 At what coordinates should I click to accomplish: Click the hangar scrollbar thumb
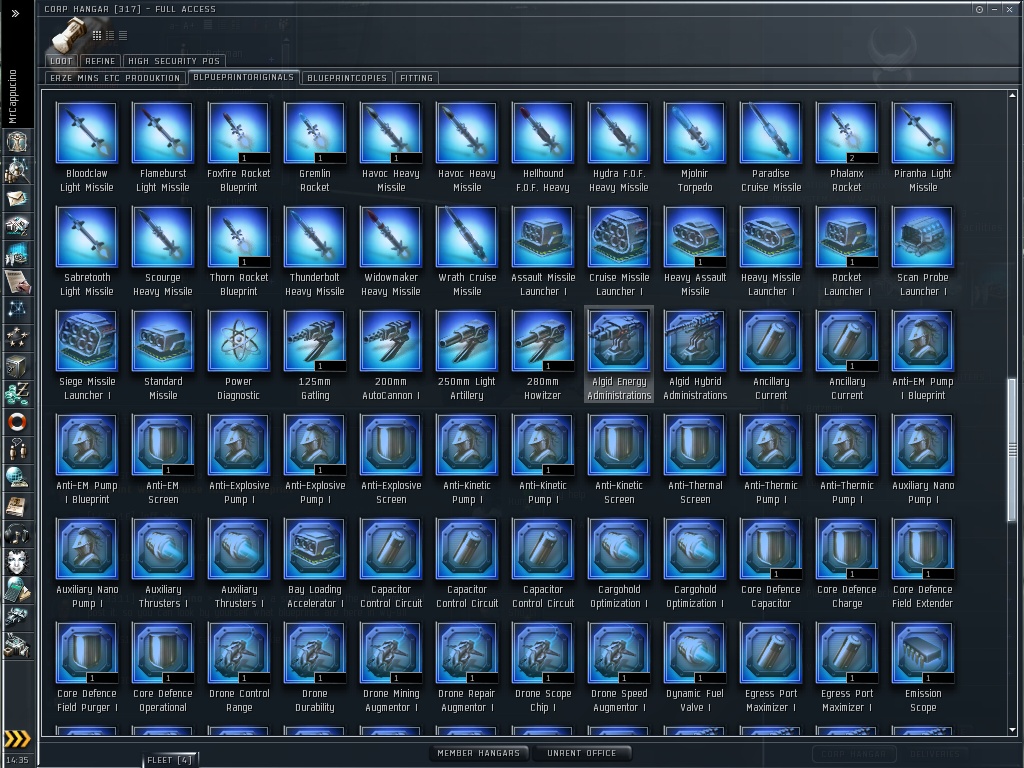point(1012,449)
